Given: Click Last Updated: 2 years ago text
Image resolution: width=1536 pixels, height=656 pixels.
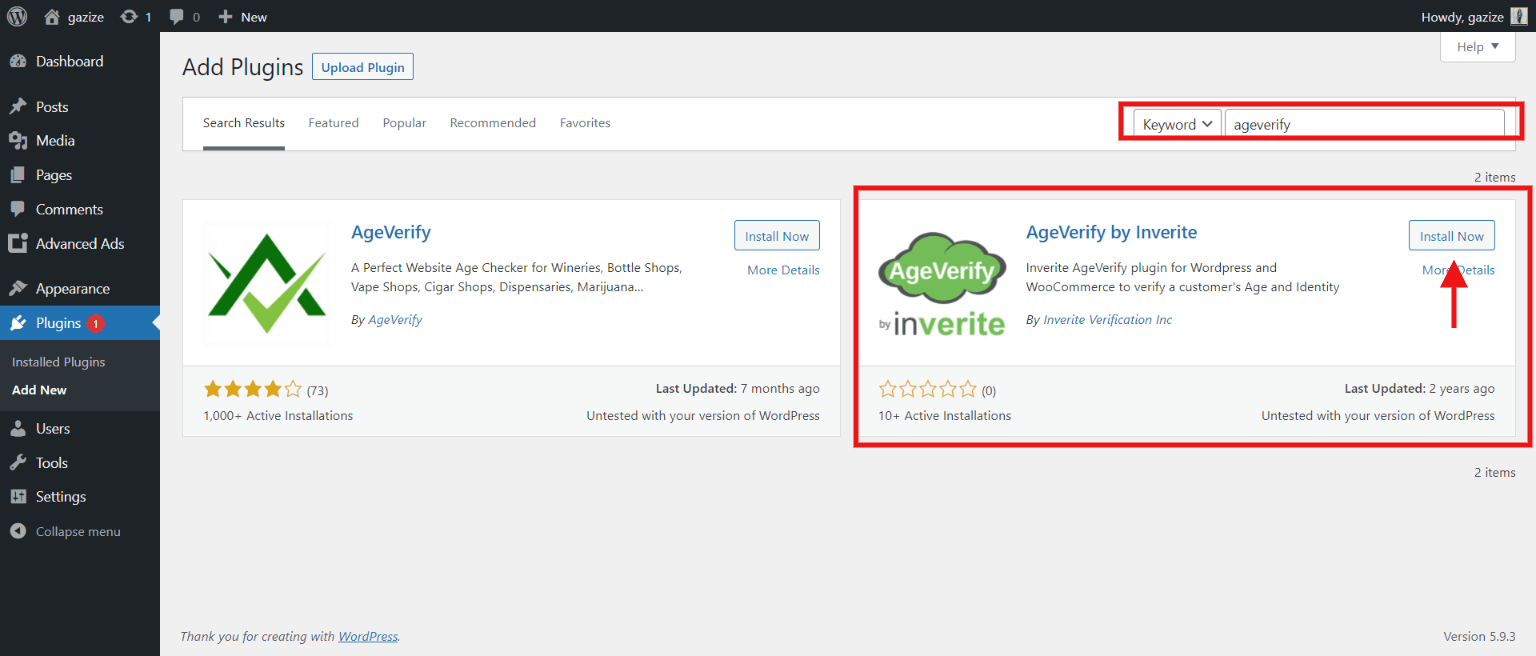Looking at the screenshot, I should coord(1420,388).
